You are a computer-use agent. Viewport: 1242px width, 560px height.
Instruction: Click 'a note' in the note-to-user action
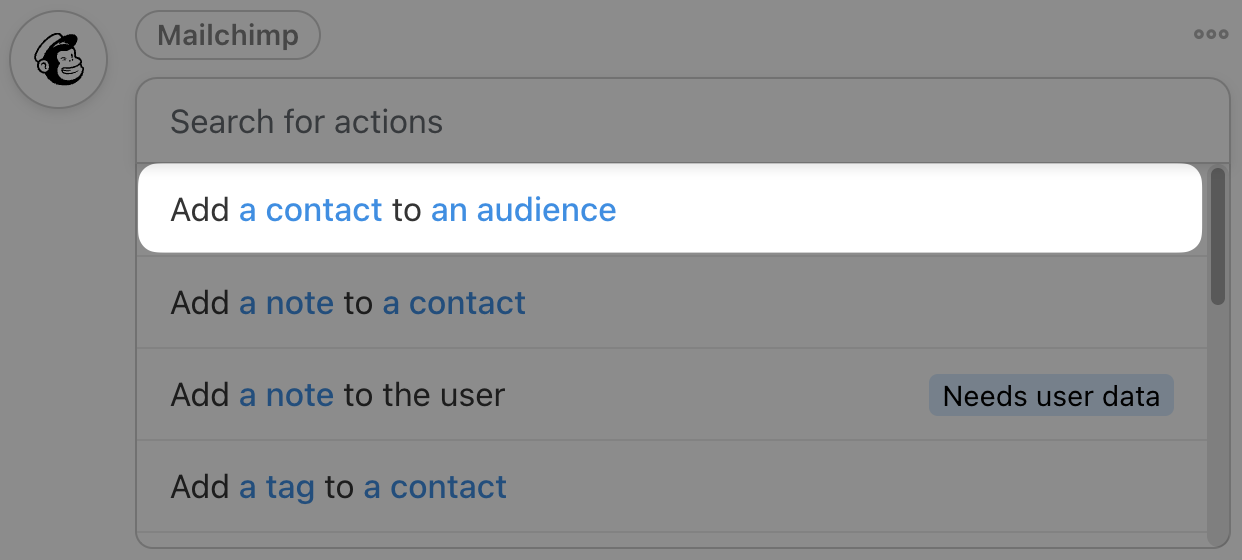(x=287, y=395)
